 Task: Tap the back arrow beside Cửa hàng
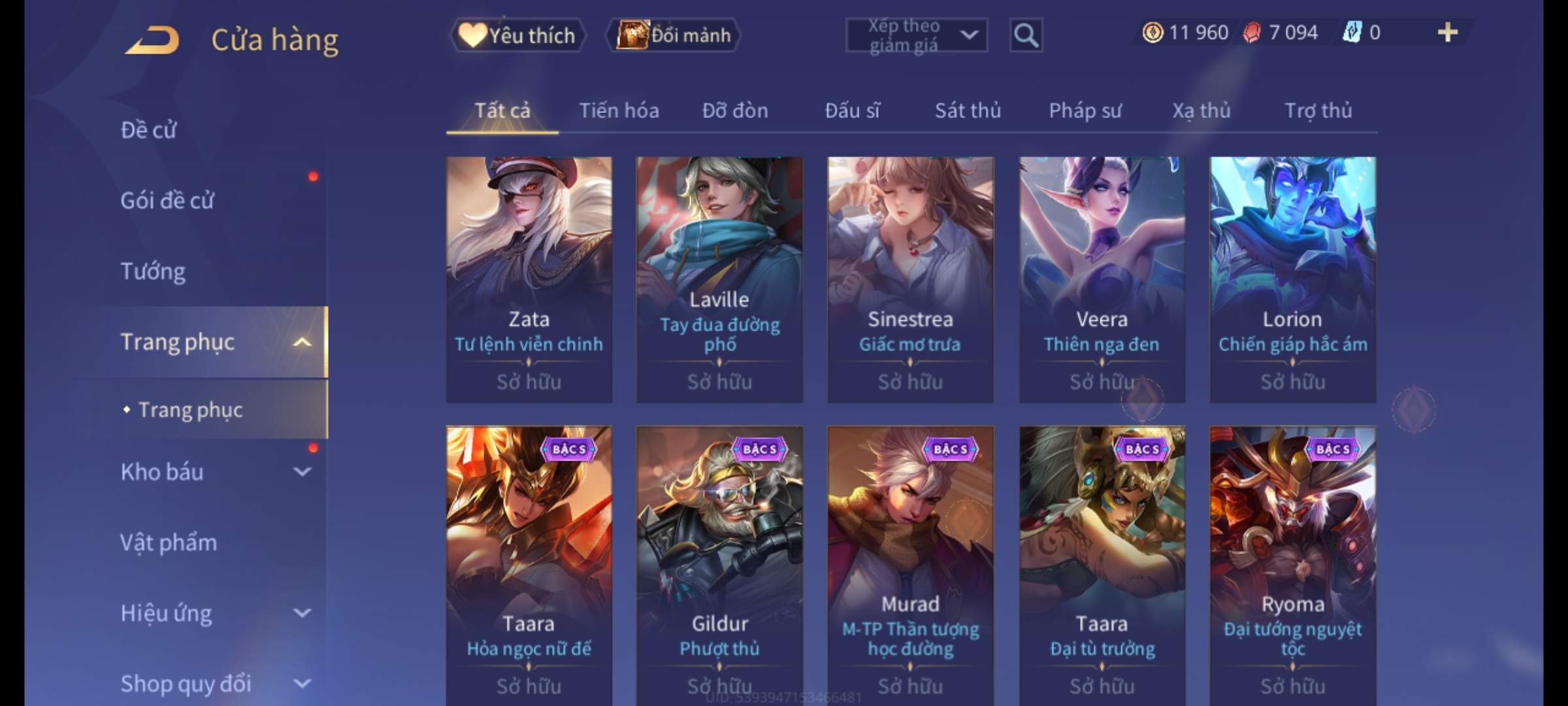point(153,40)
